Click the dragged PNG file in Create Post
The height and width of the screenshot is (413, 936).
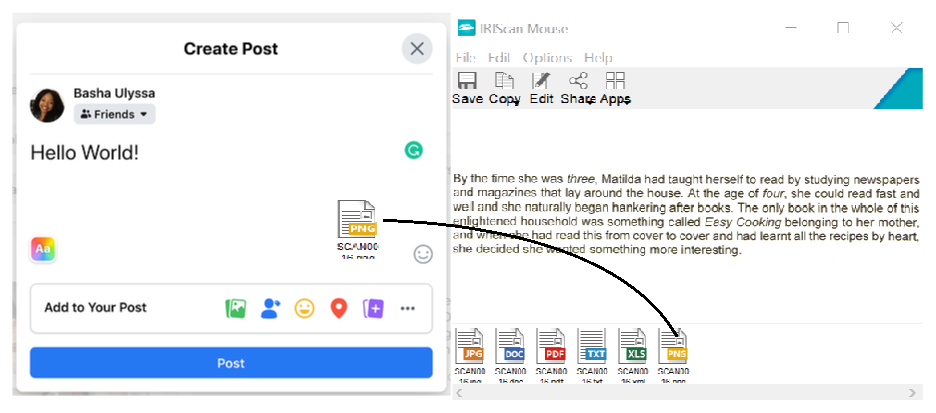coord(358,228)
